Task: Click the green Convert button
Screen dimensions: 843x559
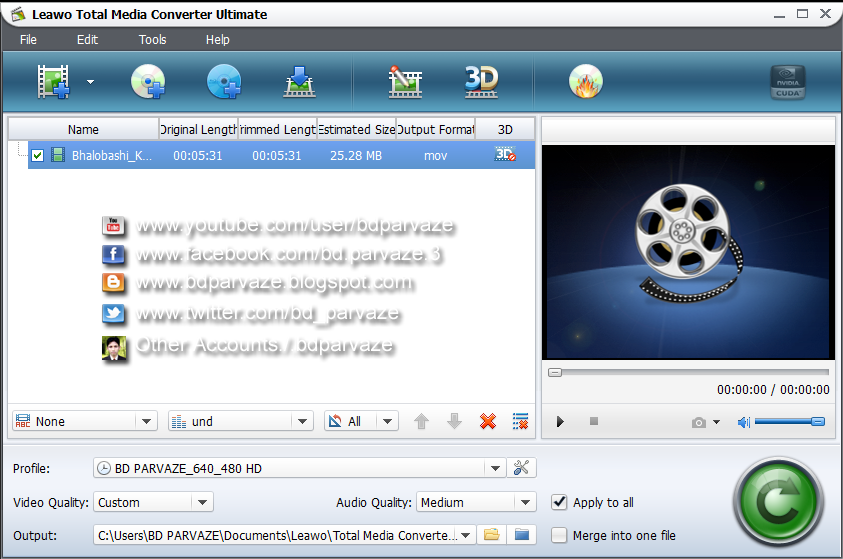Action: coord(778,501)
